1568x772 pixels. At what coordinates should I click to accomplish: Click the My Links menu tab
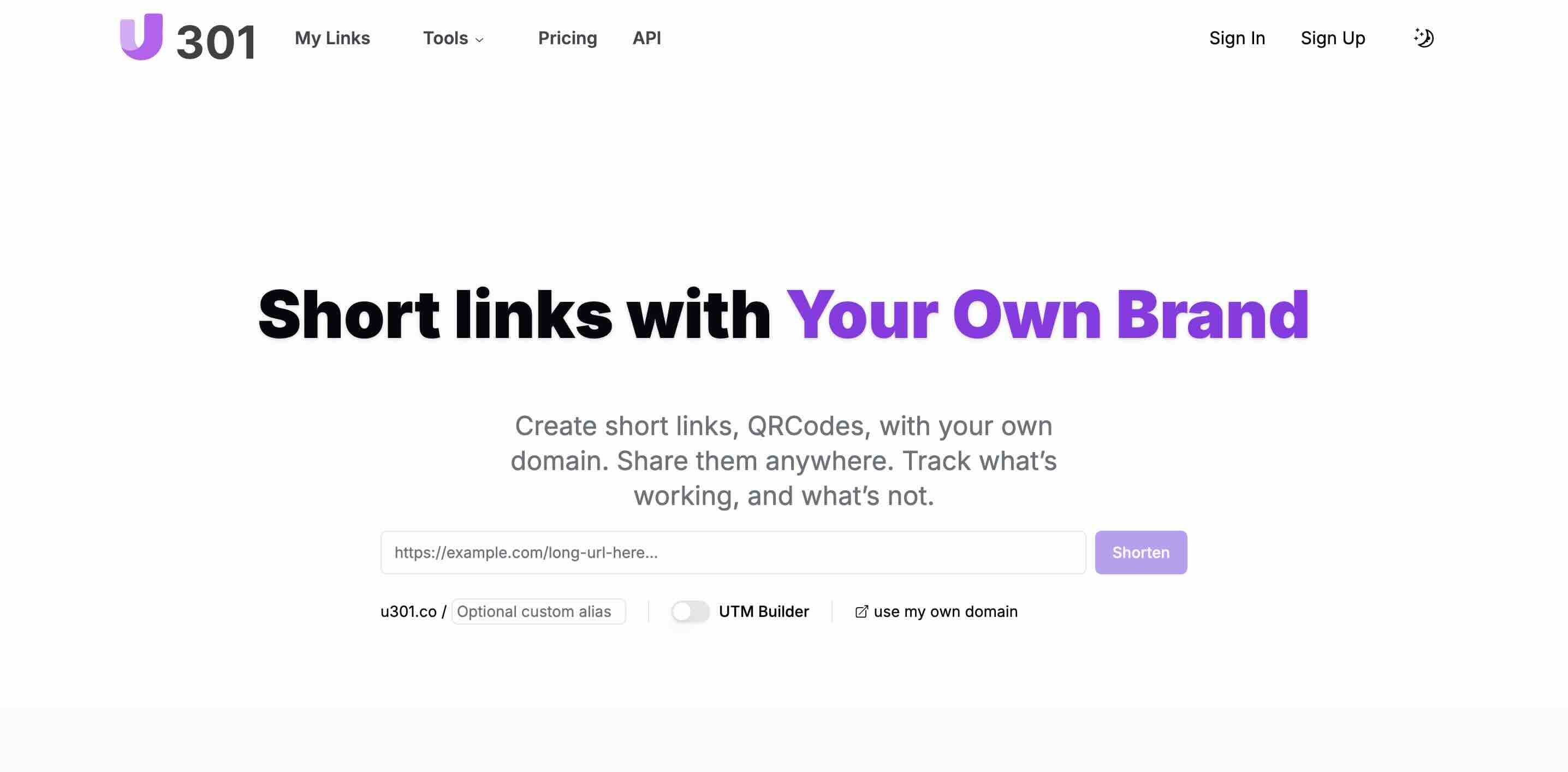click(332, 37)
